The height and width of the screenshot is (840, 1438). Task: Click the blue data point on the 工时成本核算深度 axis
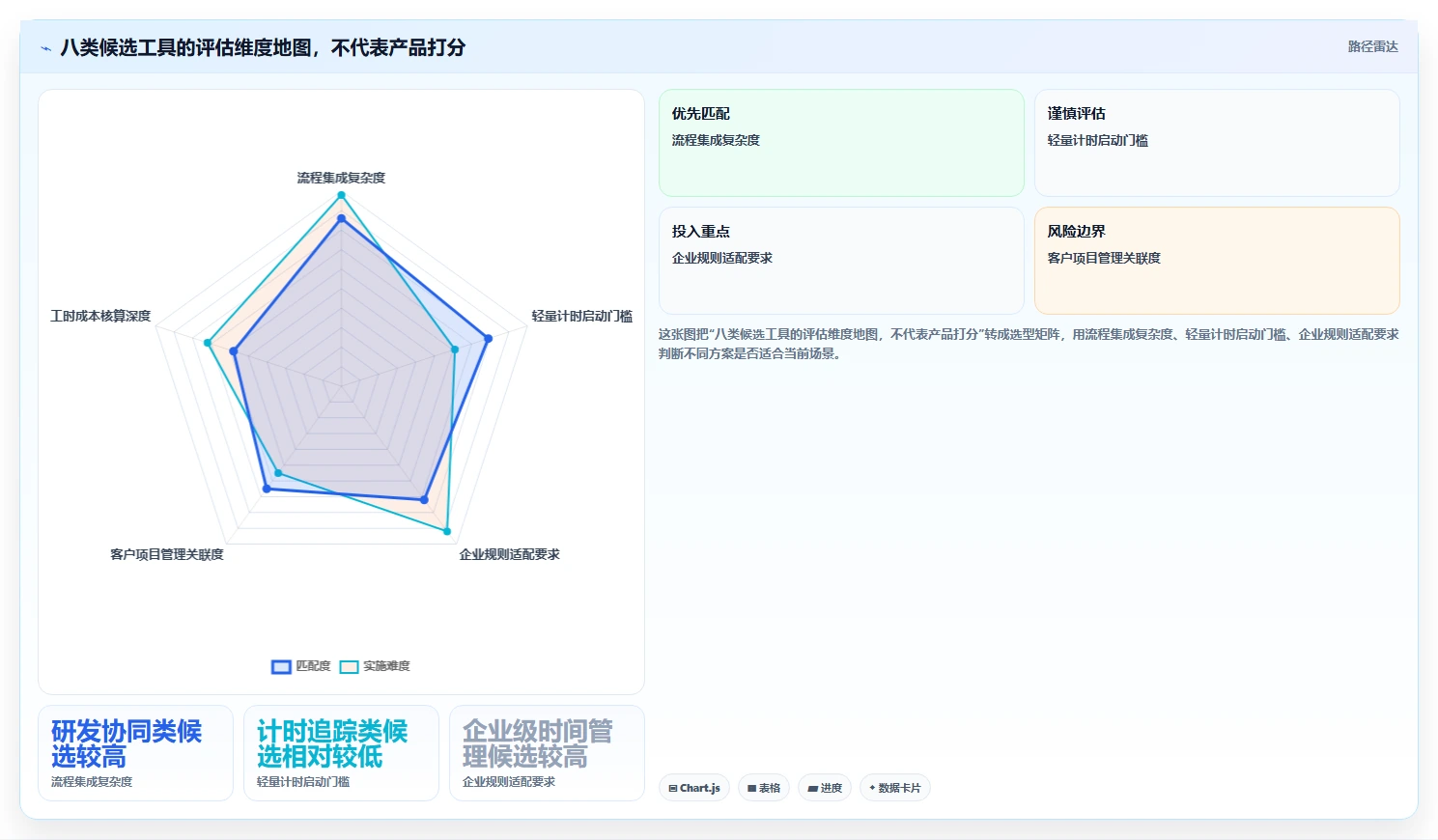tap(234, 351)
